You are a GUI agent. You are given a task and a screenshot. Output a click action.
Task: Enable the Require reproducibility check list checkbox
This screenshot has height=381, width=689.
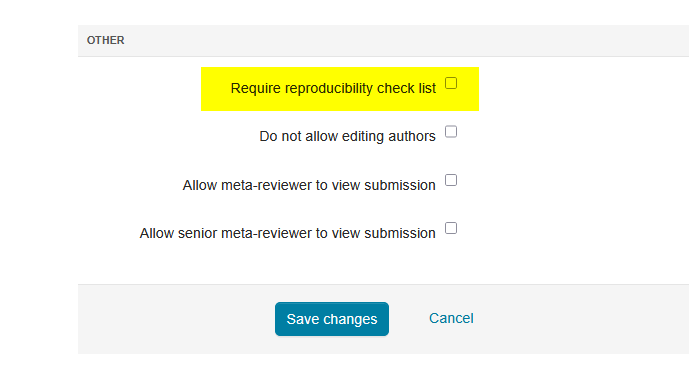[451, 83]
